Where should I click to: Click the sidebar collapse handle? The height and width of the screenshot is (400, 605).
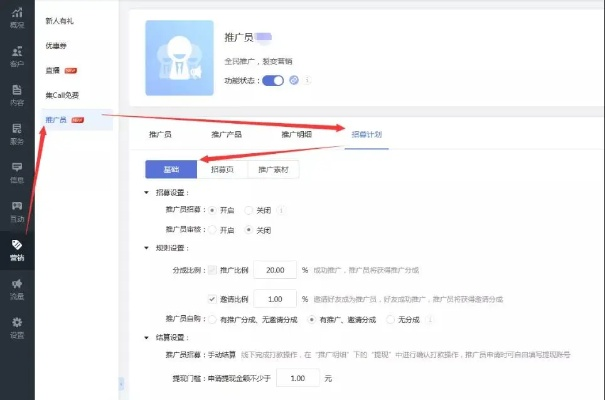[x=121, y=384]
